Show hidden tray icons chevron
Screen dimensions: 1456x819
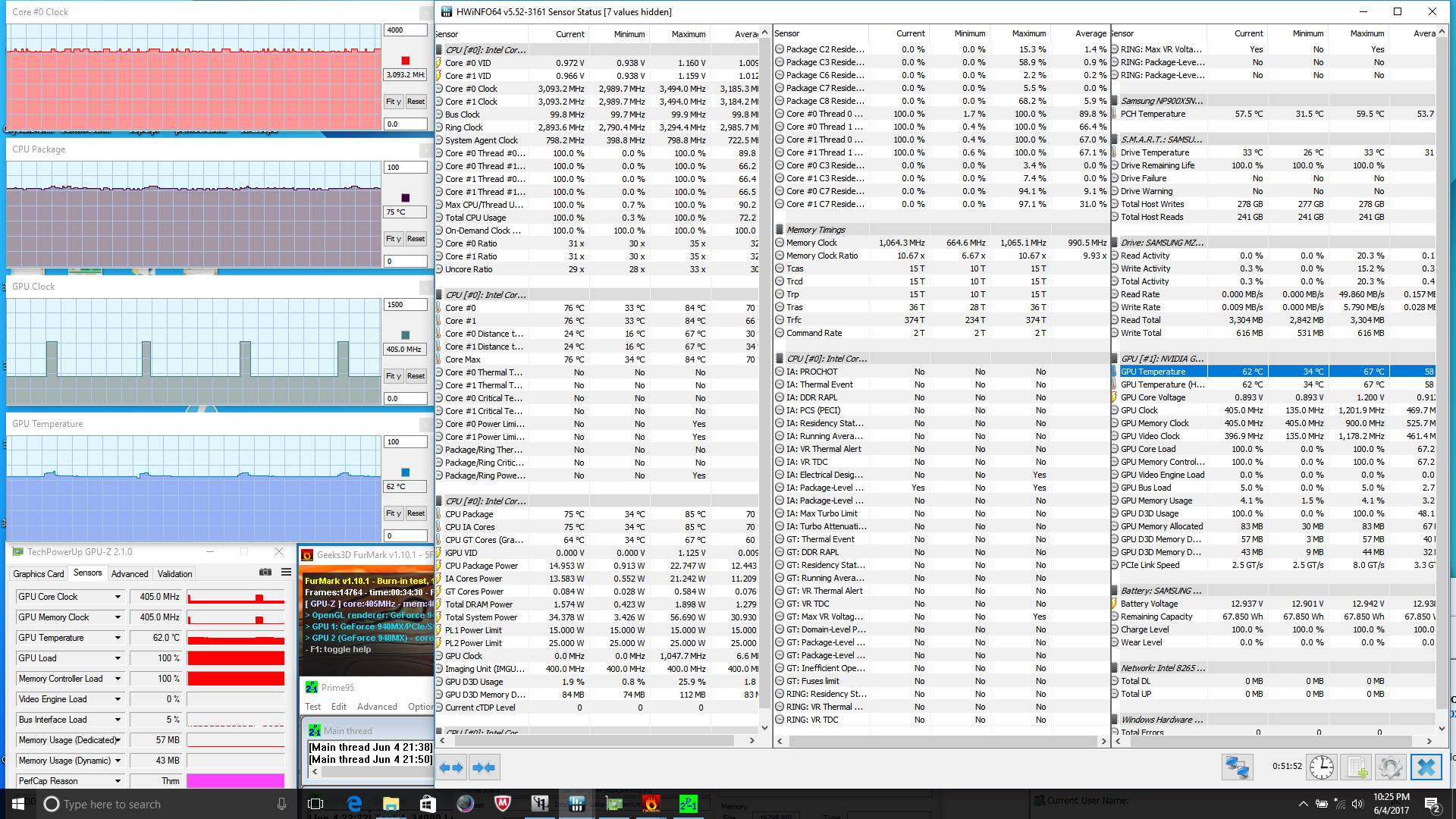tap(1303, 804)
